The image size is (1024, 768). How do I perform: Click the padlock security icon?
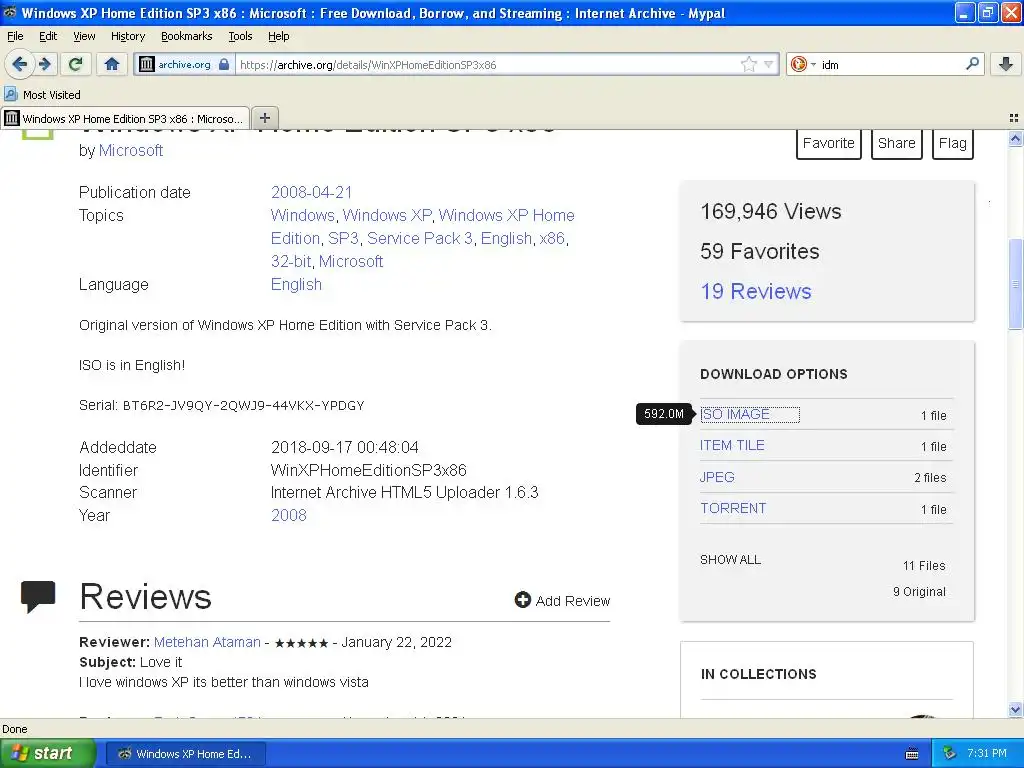coord(224,64)
